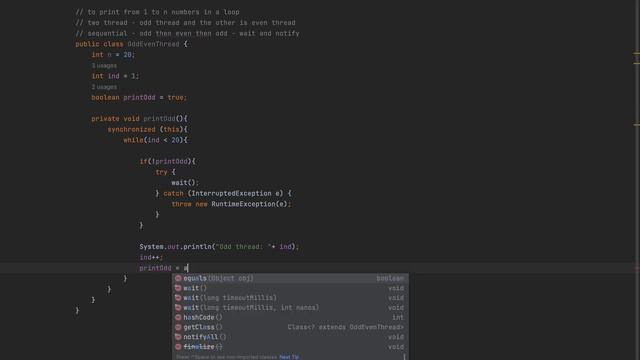
Task: Click the 'if(!printOdd)' condition
Action: (x=167, y=162)
